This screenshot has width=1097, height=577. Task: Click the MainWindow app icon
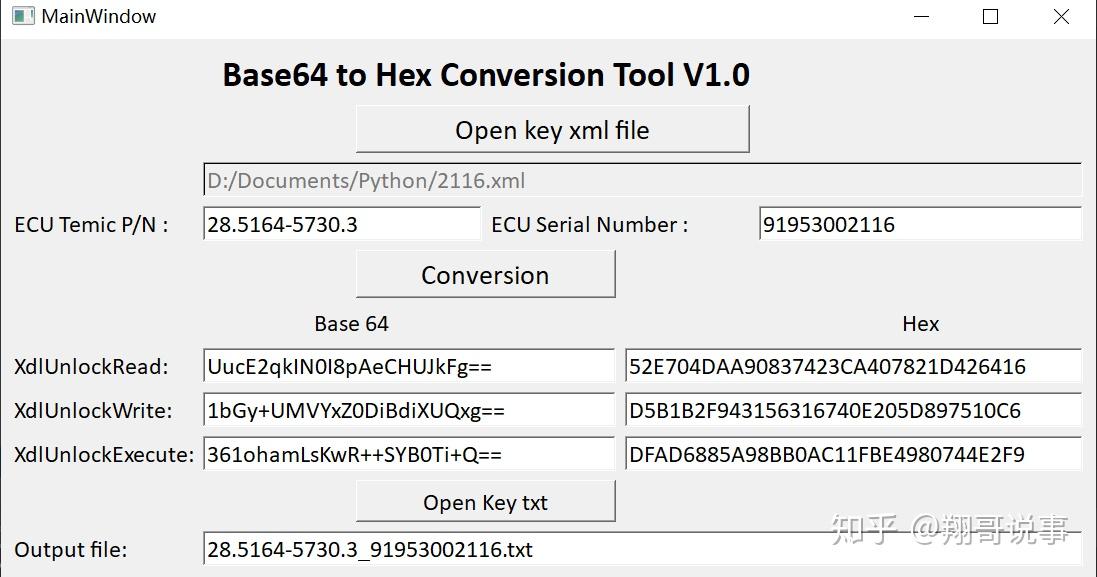tap(23, 15)
